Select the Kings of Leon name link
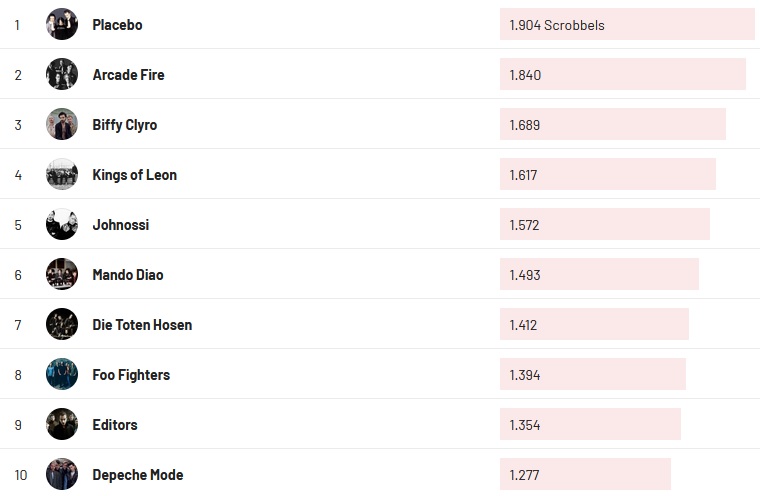760x496 pixels. [134, 175]
